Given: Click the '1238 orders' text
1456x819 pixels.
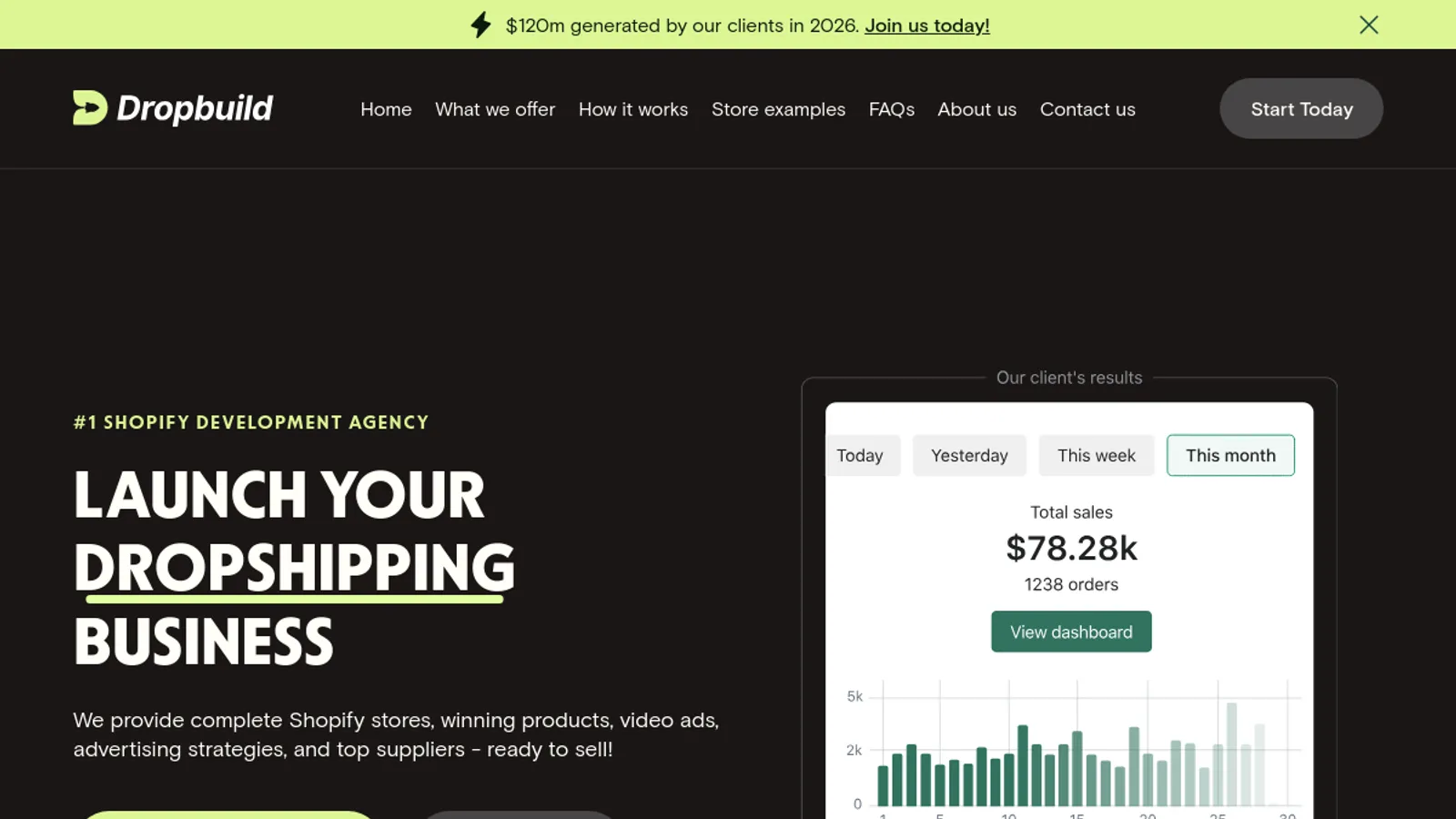Looking at the screenshot, I should coord(1071,584).
